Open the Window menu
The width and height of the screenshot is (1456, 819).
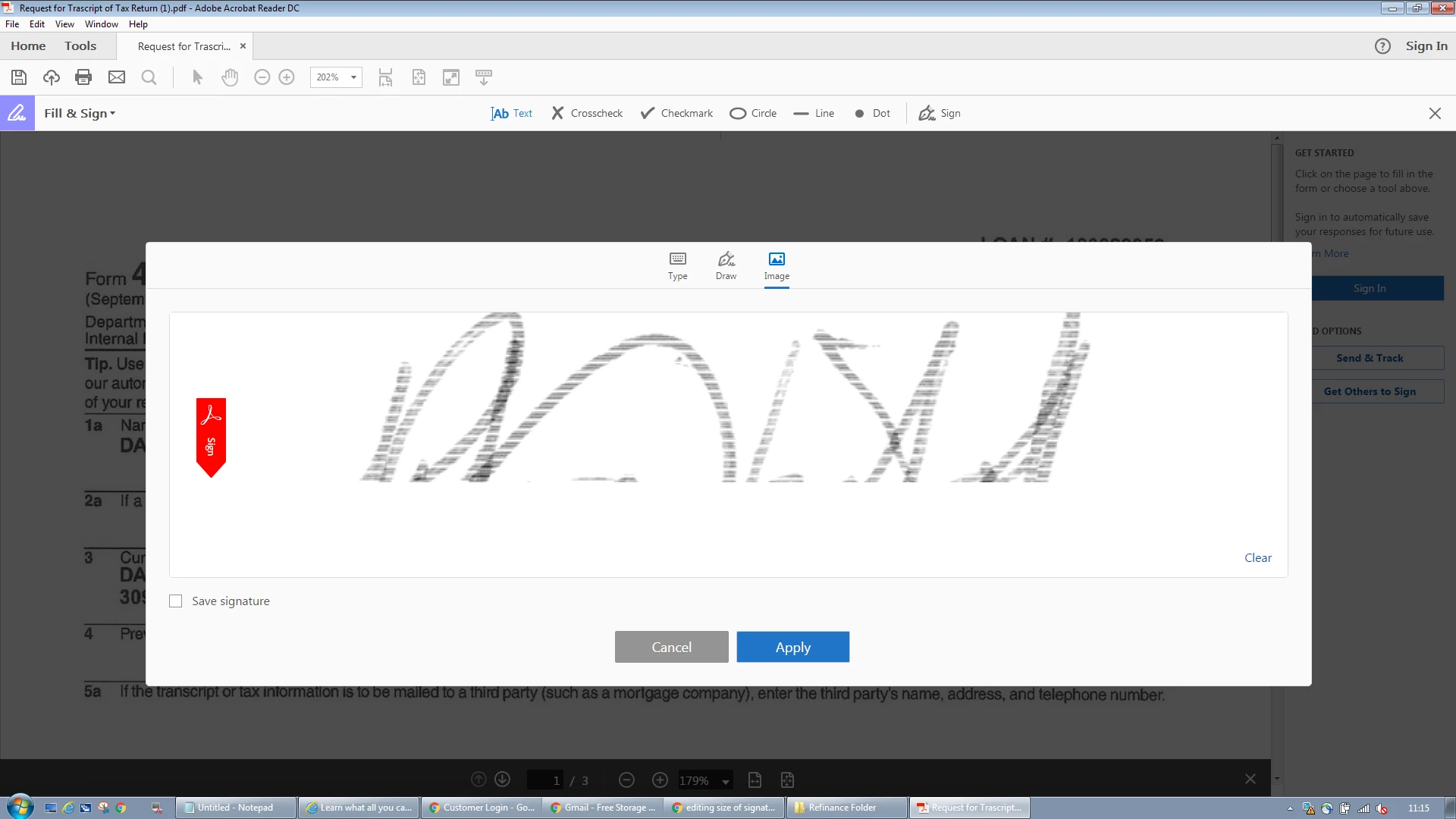click(101, 24)
